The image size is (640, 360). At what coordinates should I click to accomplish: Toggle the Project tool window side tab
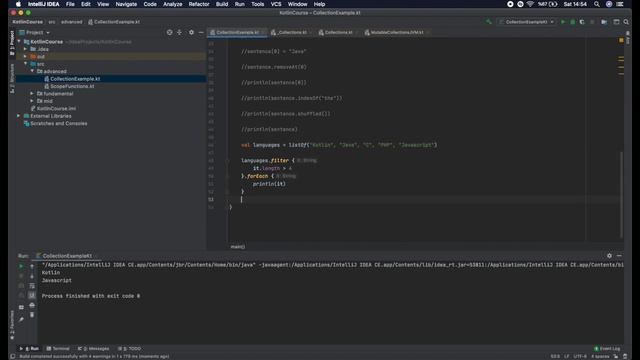tap(12, 42)
